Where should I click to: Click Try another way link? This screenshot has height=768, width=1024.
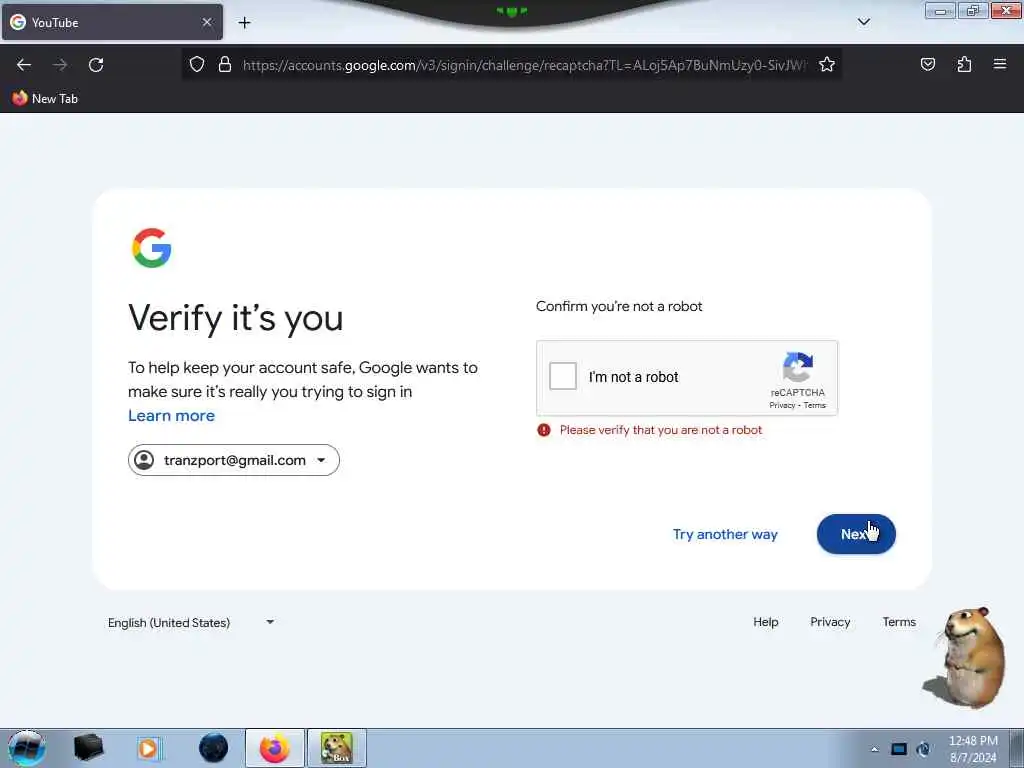[x=725, y=534]
